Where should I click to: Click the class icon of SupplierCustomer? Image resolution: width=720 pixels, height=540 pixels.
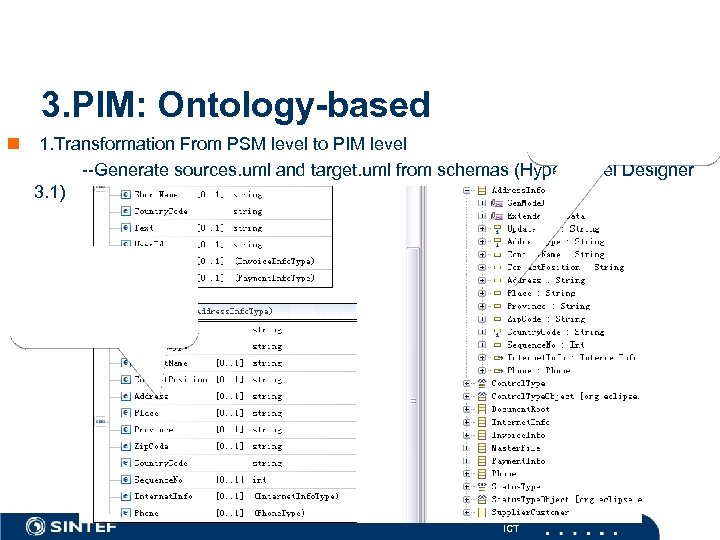pyautogui.click(x=482, y=512)
